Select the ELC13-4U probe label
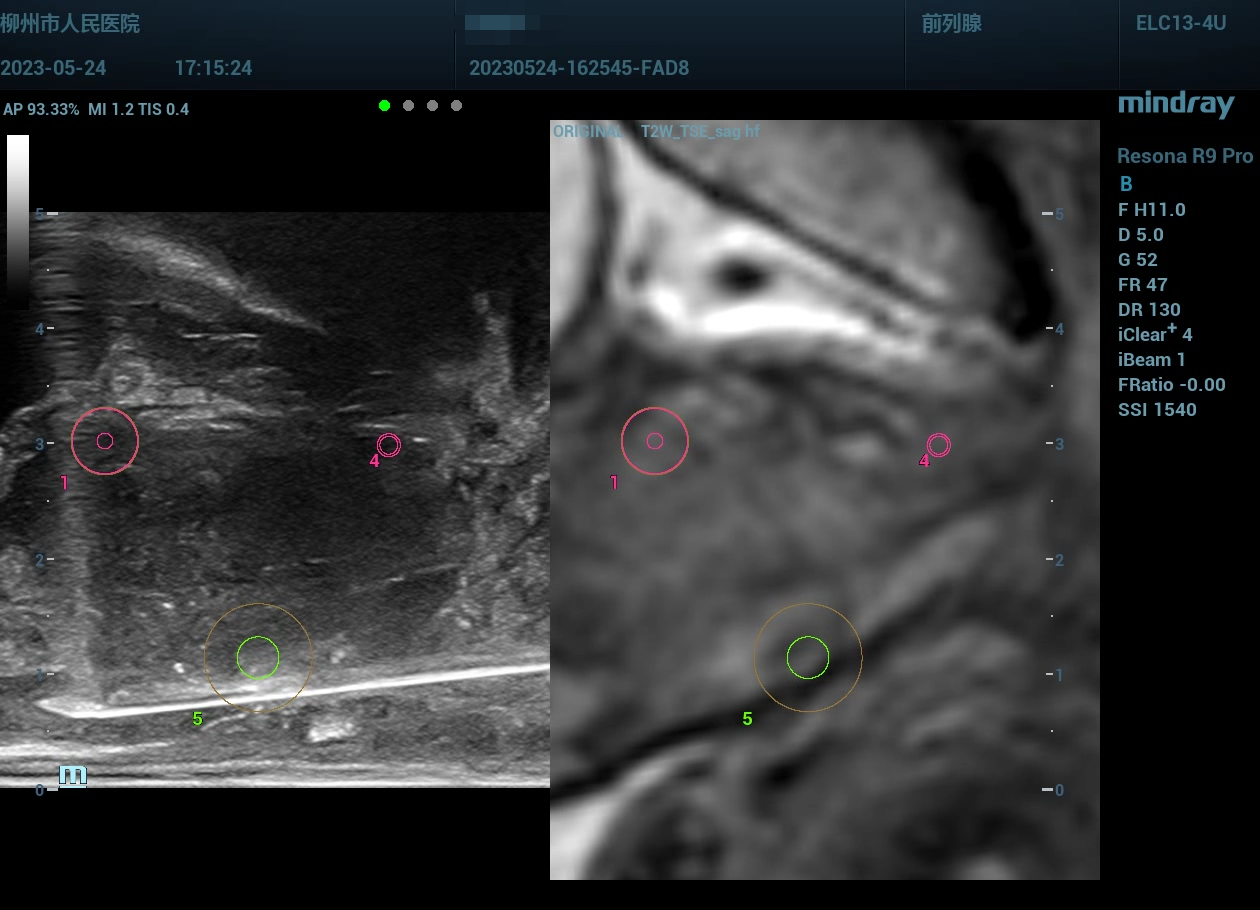Viewport: 1260px width, 910px height. click(1180, 23)
